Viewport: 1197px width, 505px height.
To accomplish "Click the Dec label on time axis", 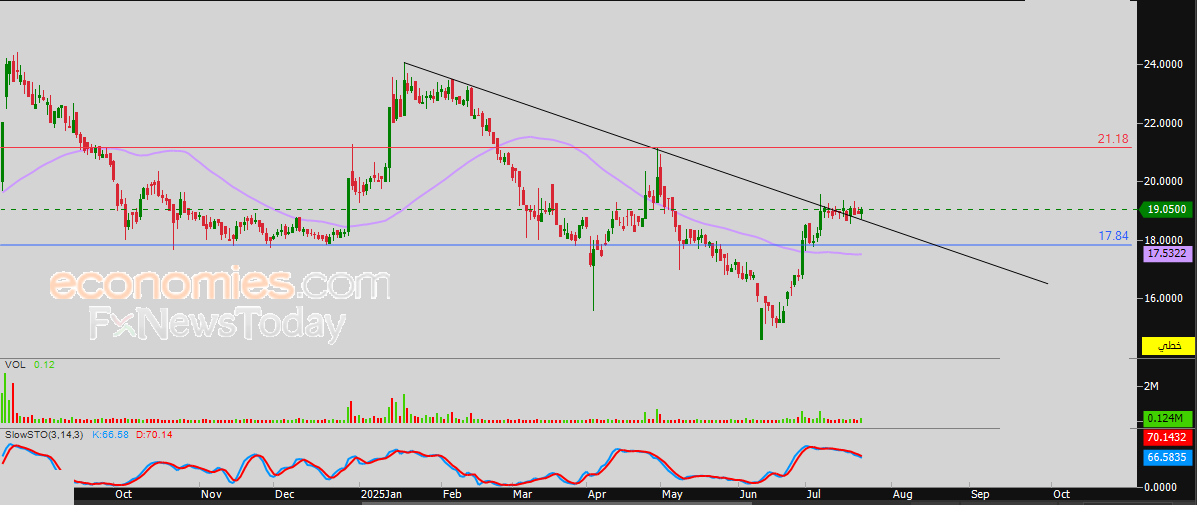I will 284,494.
